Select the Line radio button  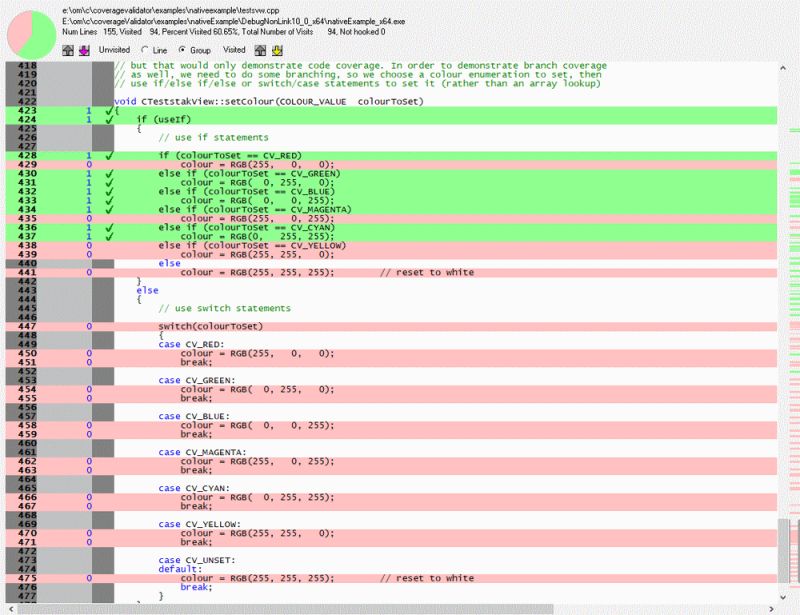146,51
